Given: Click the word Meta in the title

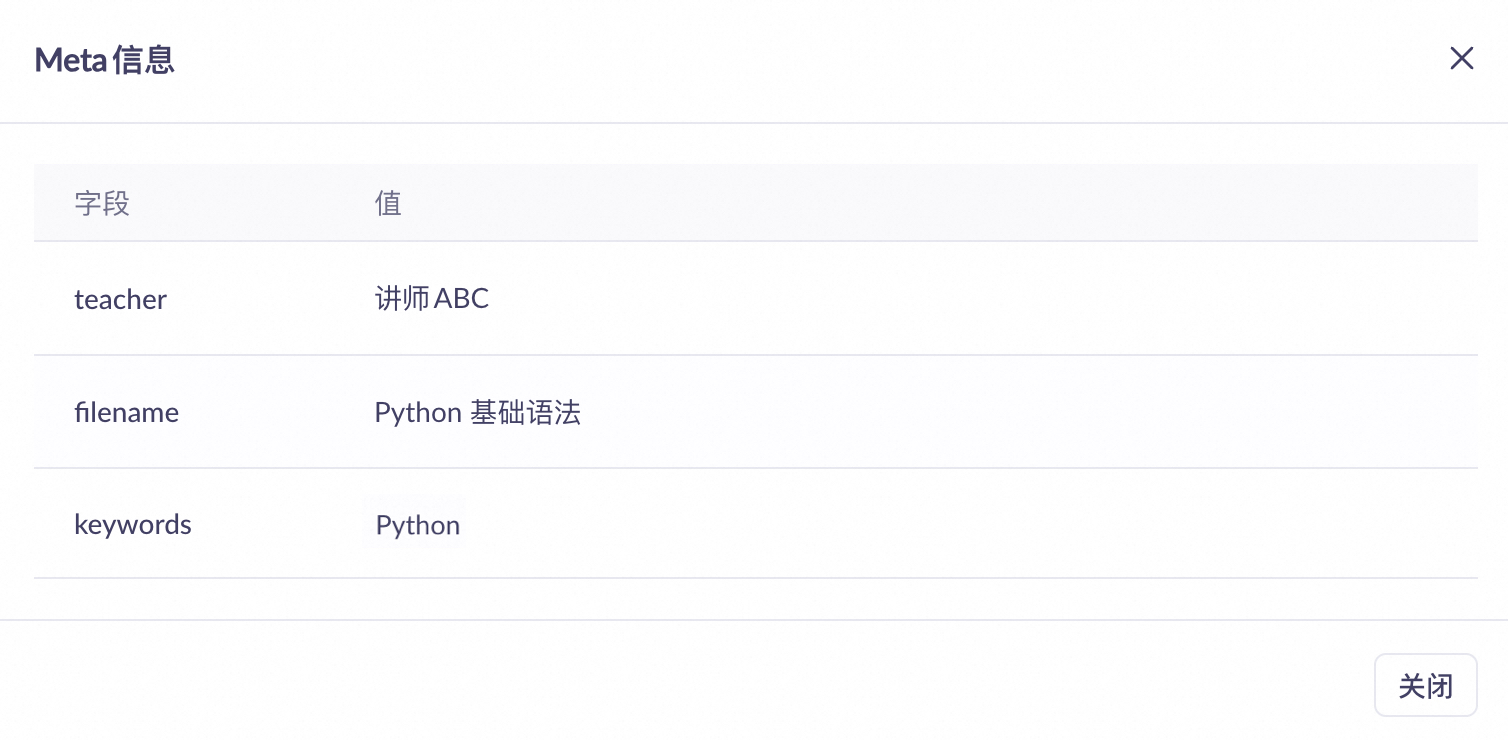Looking at the screenshot, I should point(70,60).
